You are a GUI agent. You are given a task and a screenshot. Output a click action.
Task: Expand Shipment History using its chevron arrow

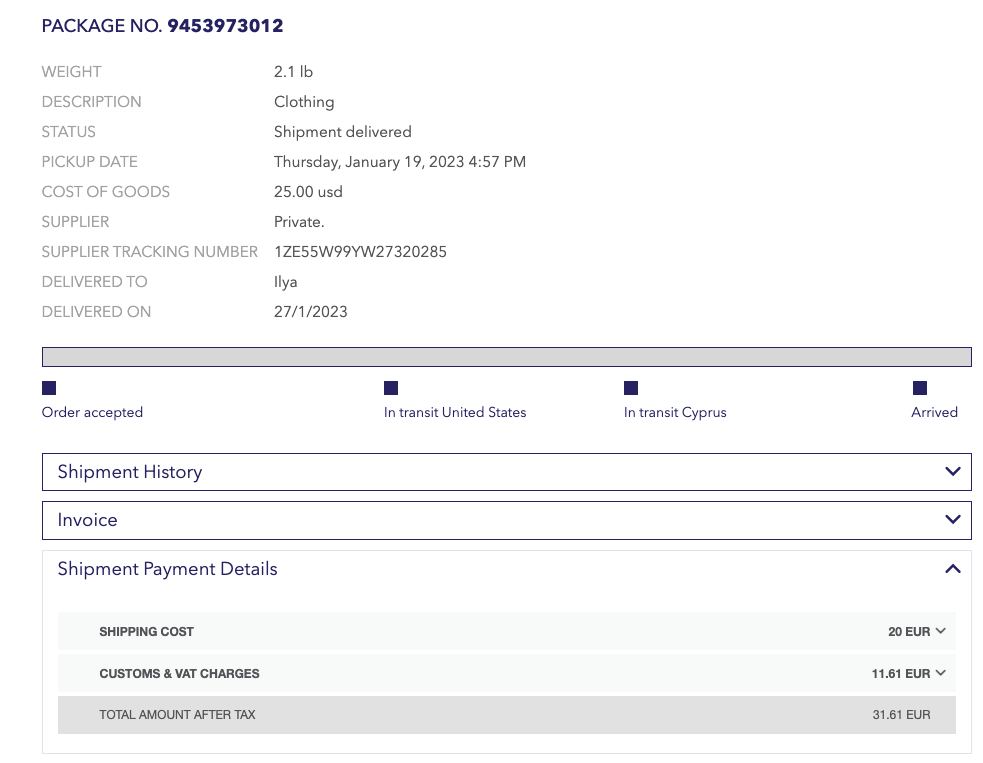pos(952,472)
